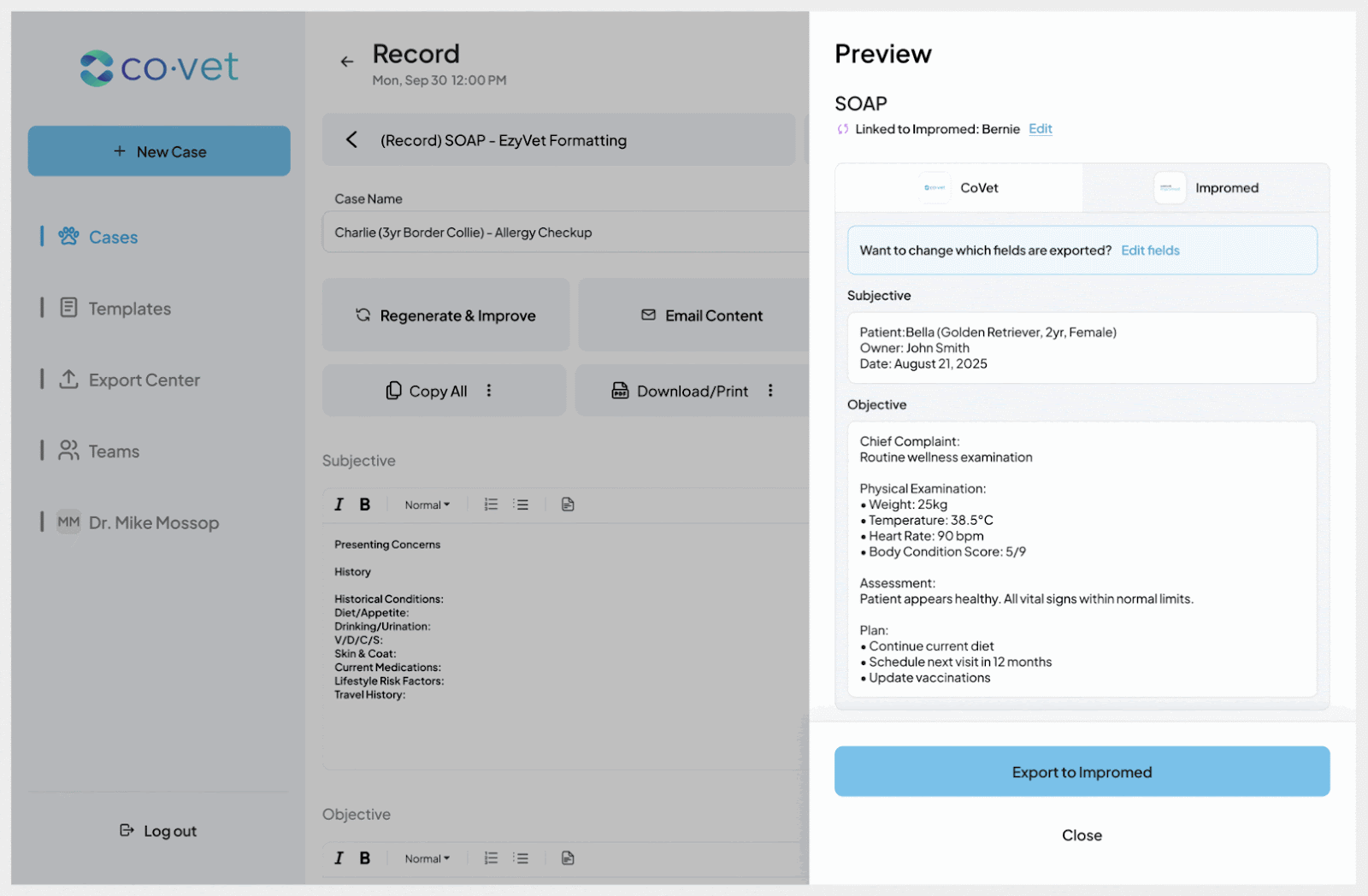This screenshot has width=1368, height=896.
Task: Click the 'Current Medications:' line
Action: click(387, 668)
